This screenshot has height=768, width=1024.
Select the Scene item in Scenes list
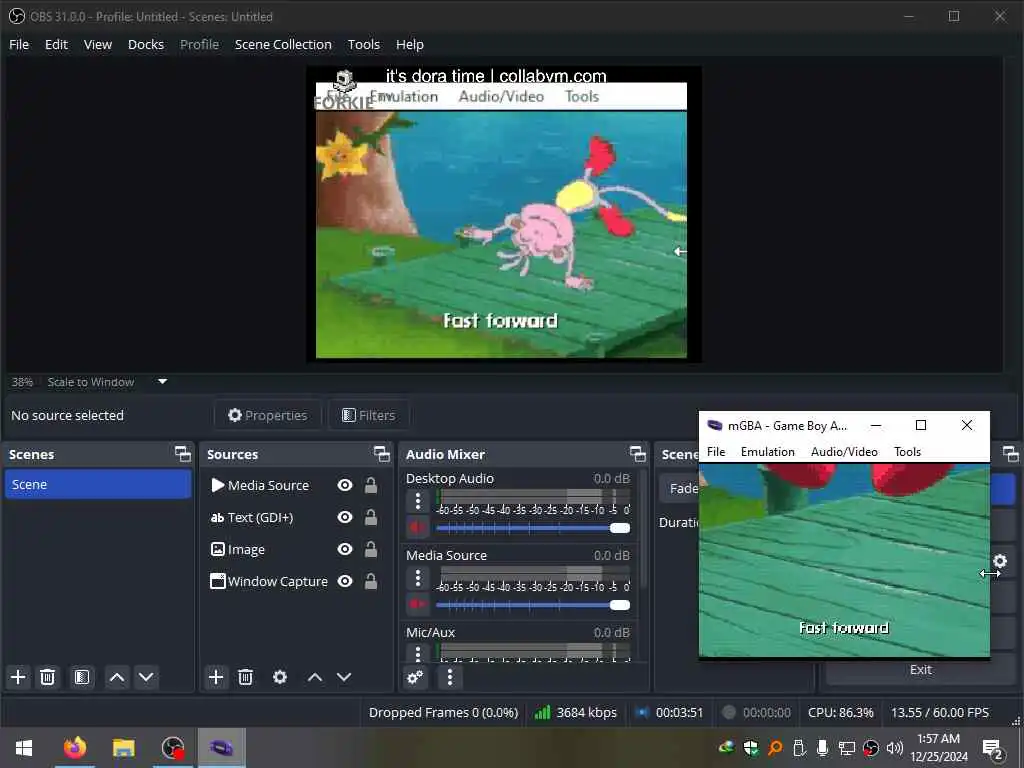[x=98, y=485]
